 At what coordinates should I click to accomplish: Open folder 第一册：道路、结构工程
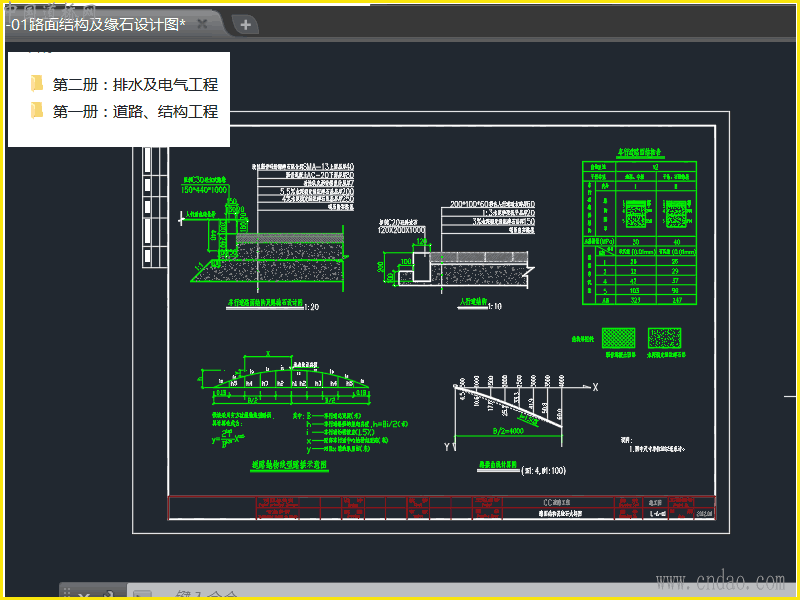click(135, 111)
